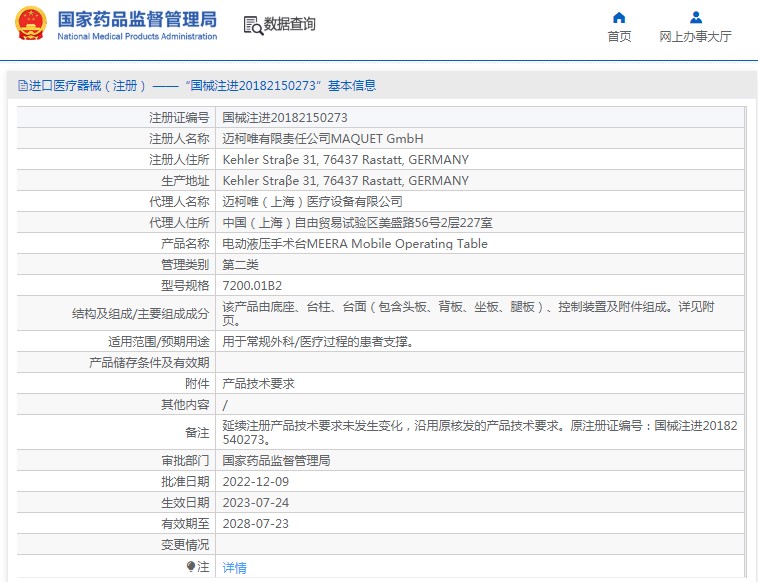
Task: Click the 变更情况 row label
Action: [185, 545]
